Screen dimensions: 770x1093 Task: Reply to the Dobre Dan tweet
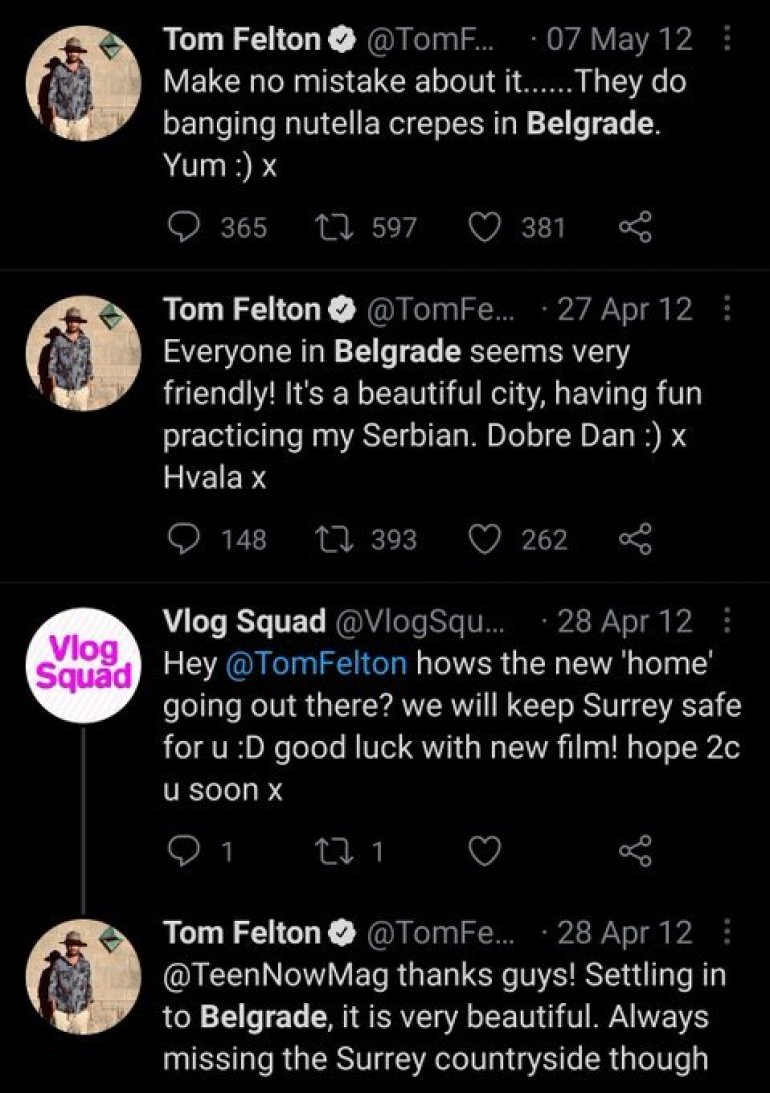coord(183,540)
